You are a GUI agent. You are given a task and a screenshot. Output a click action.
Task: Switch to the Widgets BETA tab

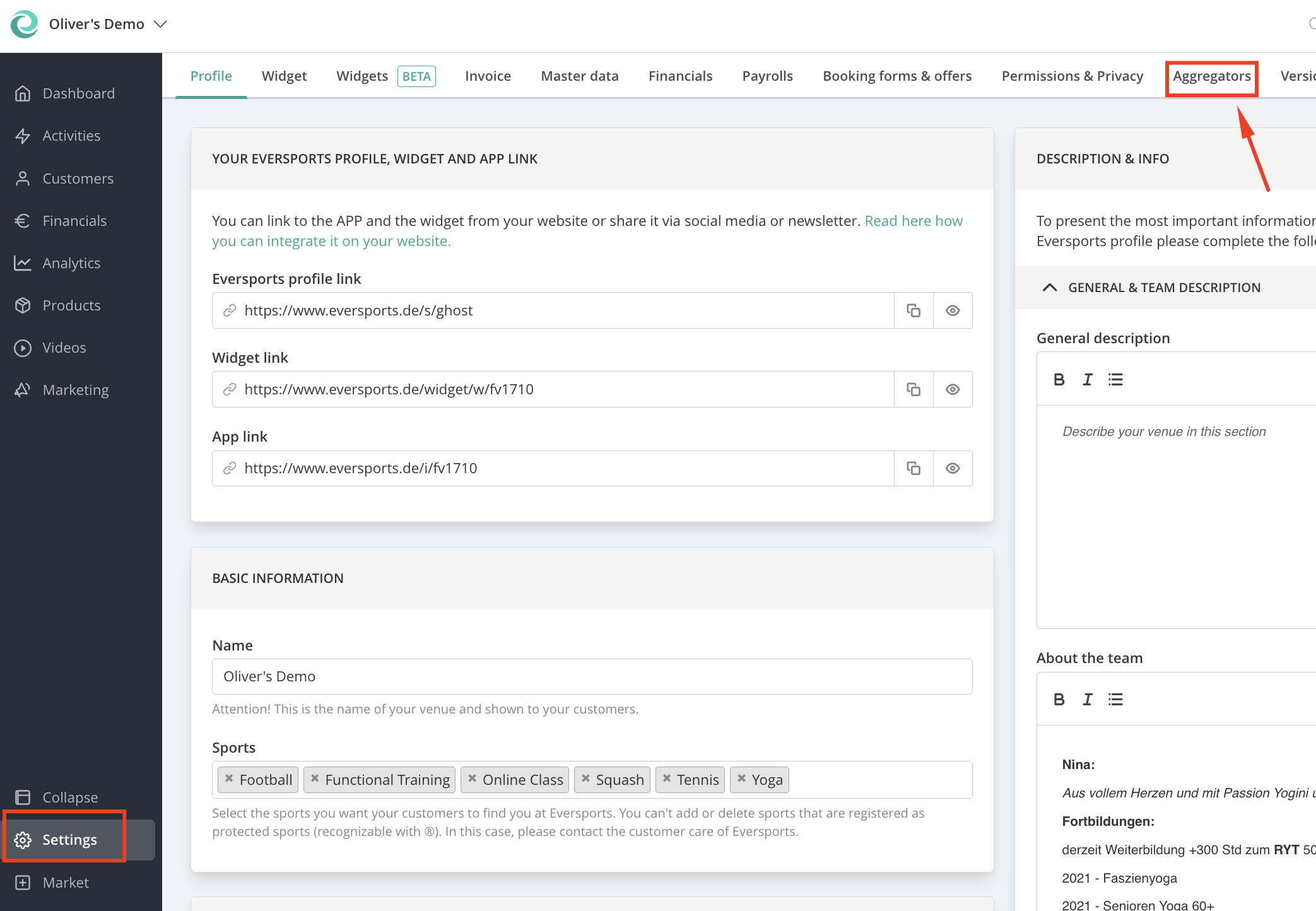tap(386, 76)
